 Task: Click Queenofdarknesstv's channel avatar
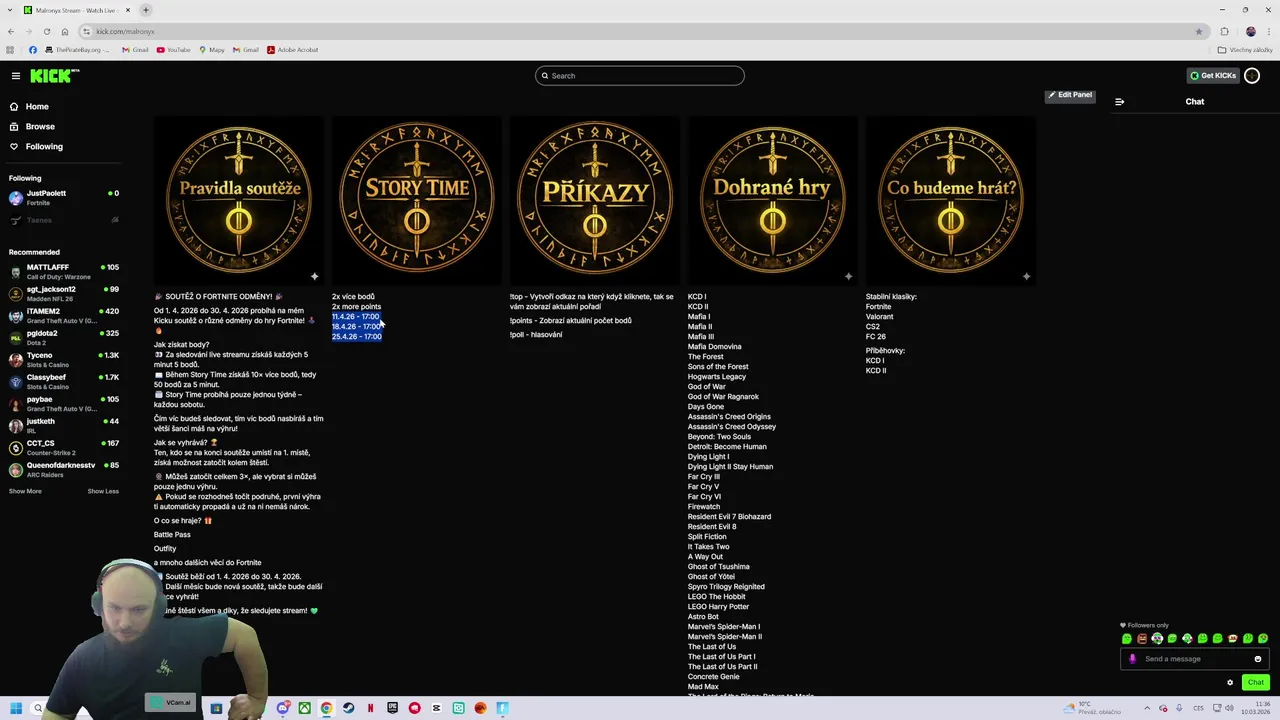(16, 470)
